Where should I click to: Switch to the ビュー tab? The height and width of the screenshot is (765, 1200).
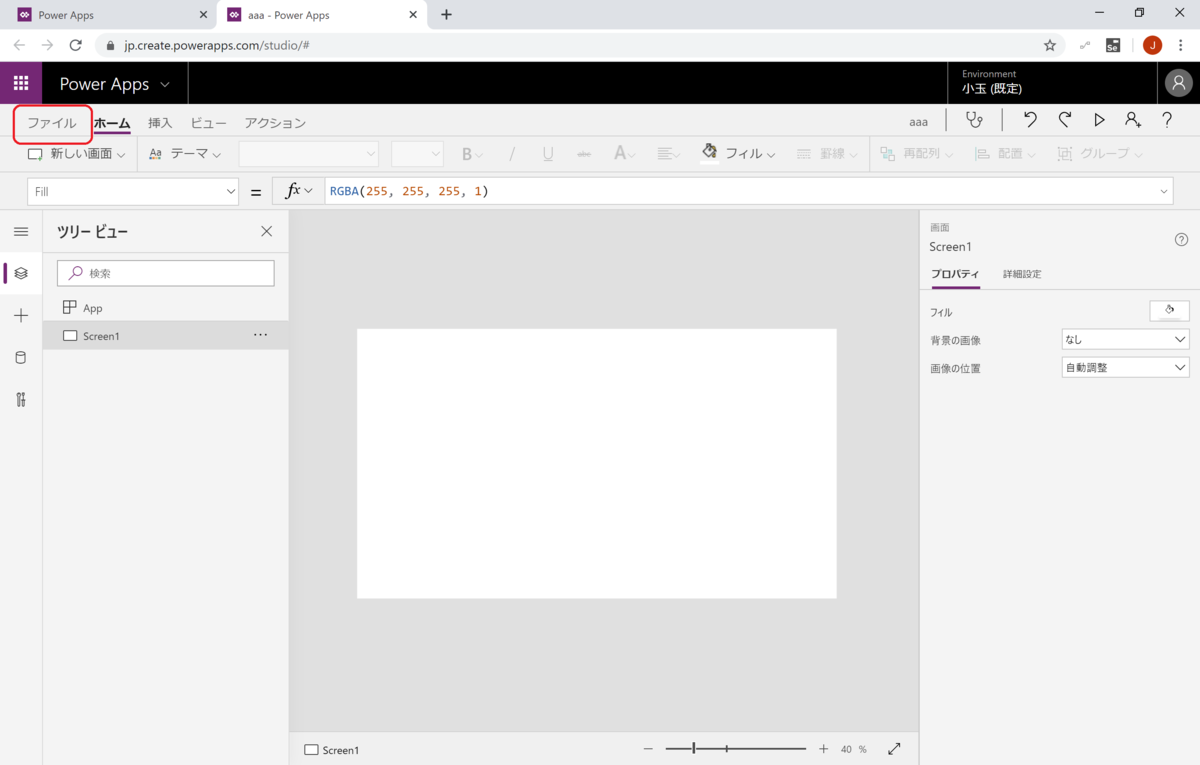coord(209,123)
